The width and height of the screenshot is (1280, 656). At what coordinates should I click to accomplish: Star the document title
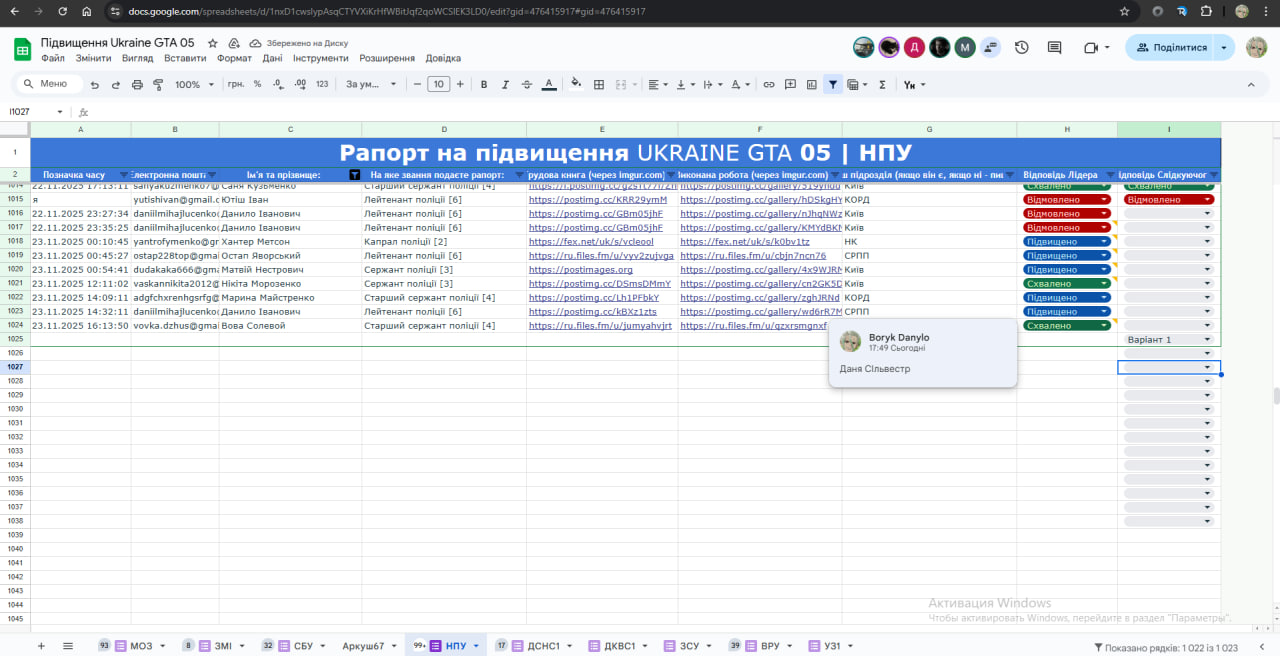[x=212, y=44]
